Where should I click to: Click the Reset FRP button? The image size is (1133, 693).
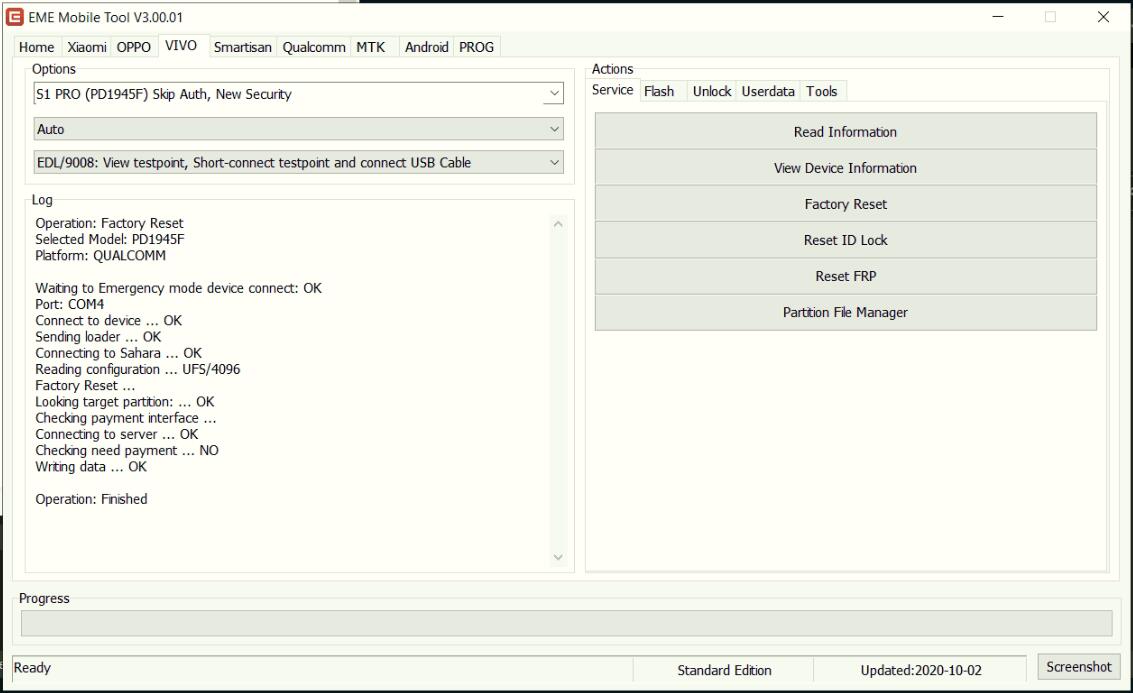pos(845,276)
